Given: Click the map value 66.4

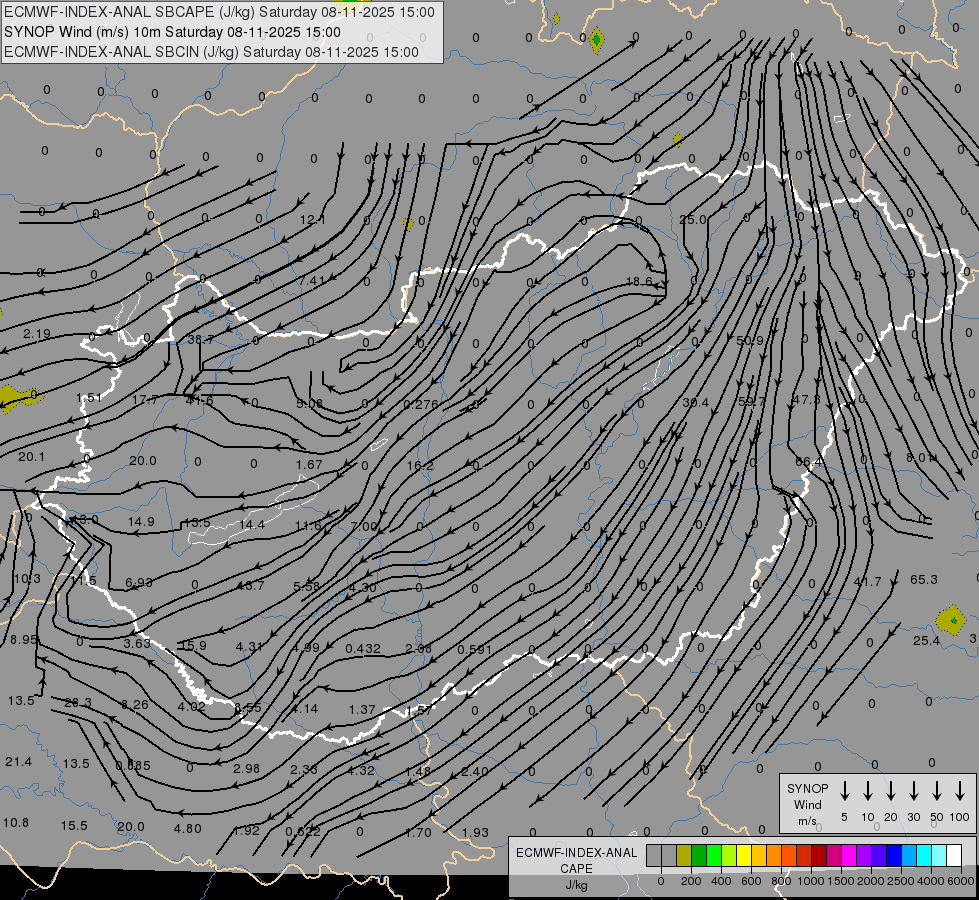Looking at the screenshot, I should tap(809, 462).
